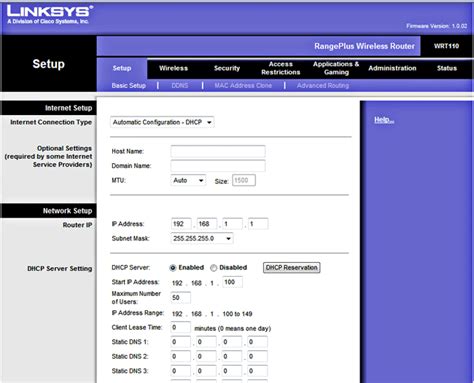Select the DDNS sub-tab
Viewport: 474px width, 383px height.
[x=180, y=86]
